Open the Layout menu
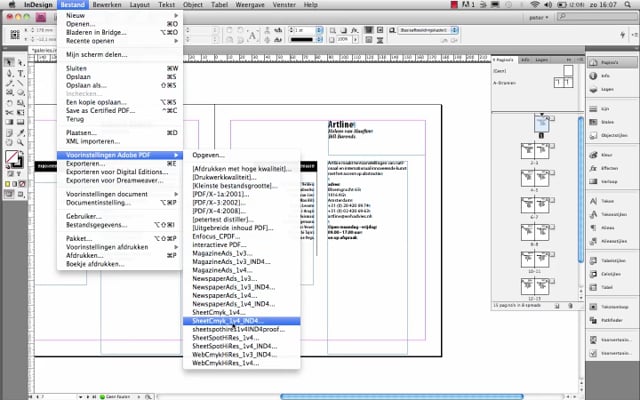Image resolution: width=640 pixels, height=400 pixels. pos(140,5)
